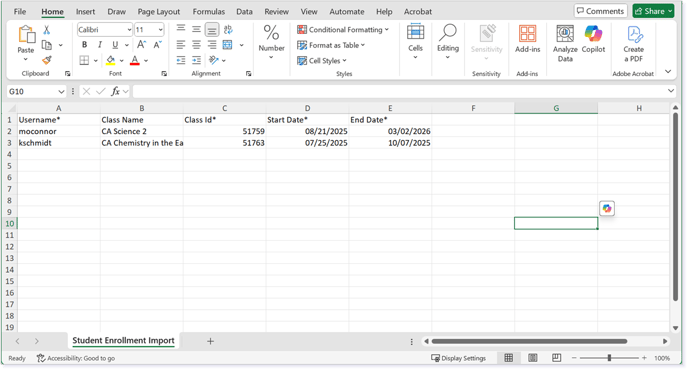
Task: Click the green Share button
Action: (653, 11)
